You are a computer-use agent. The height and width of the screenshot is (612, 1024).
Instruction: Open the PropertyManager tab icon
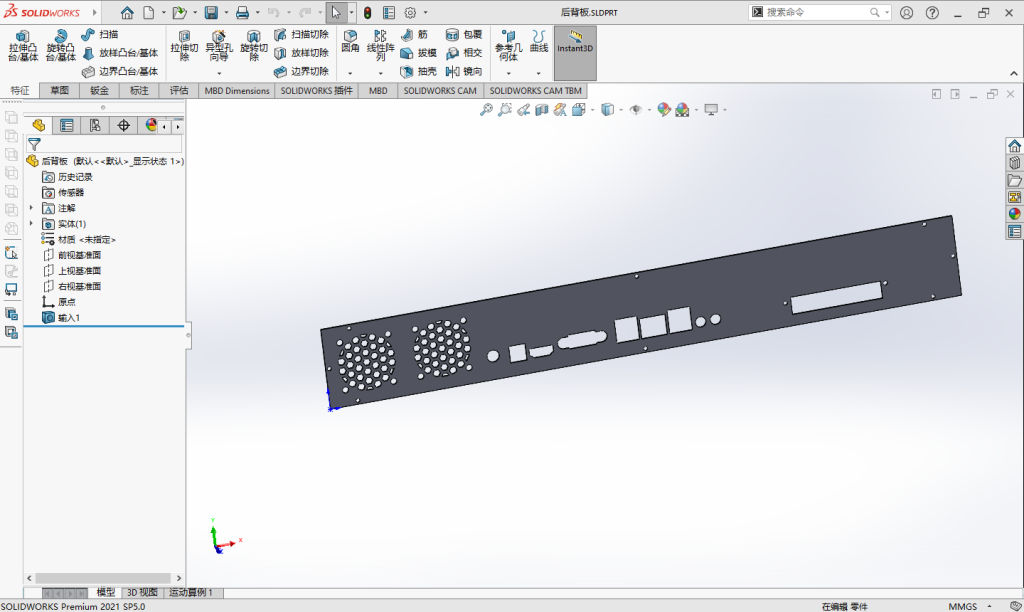[x=67, y=125]
